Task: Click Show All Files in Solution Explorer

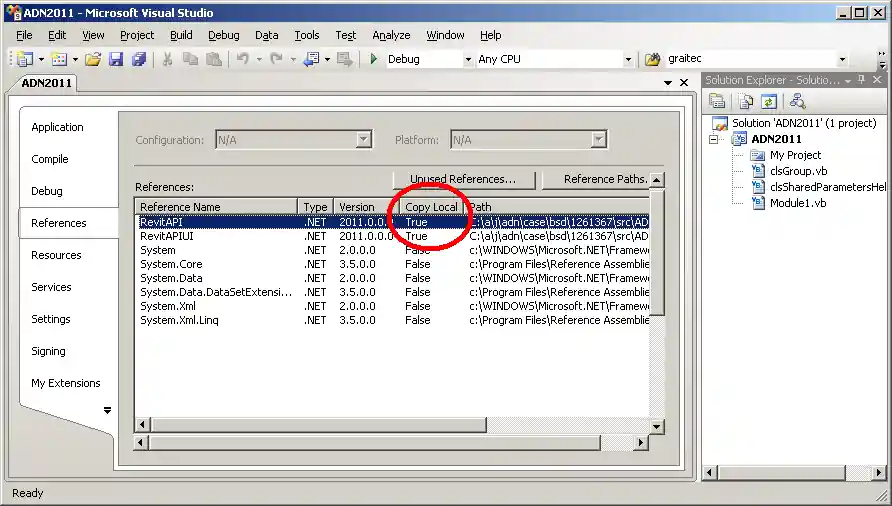Action: [746, 101]
